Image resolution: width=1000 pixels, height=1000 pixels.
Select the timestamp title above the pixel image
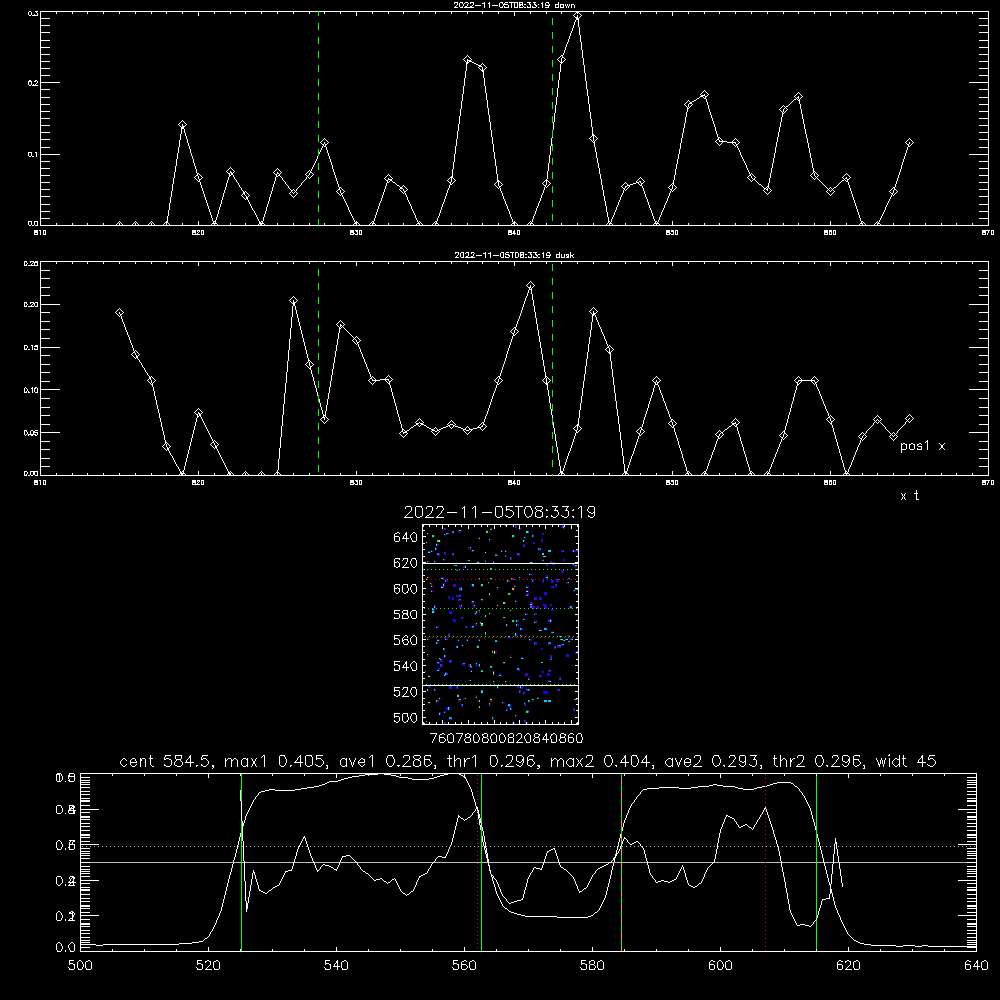click(499, 512)
